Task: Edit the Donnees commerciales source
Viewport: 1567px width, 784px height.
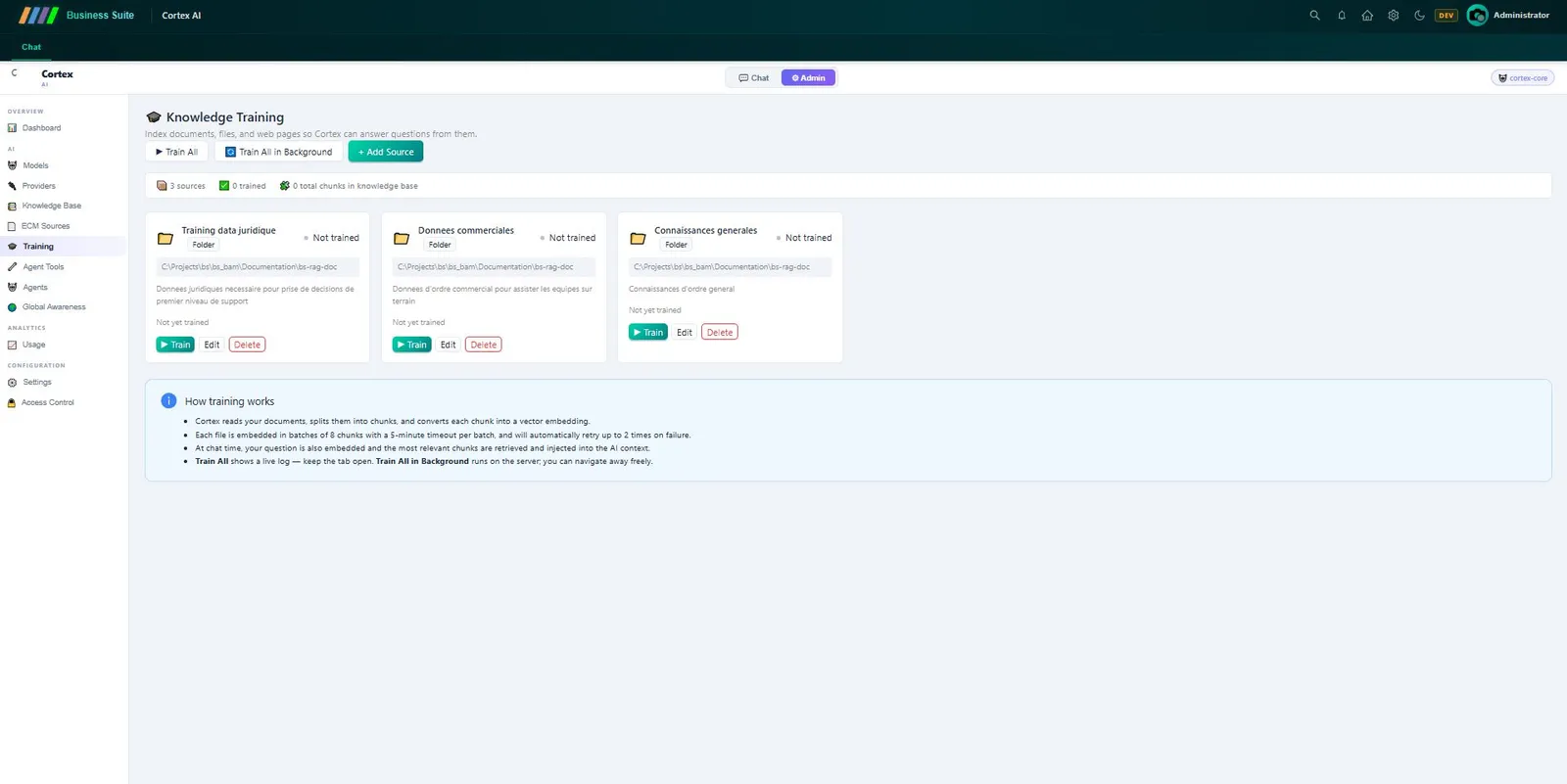Action: (x=448, y=345)
